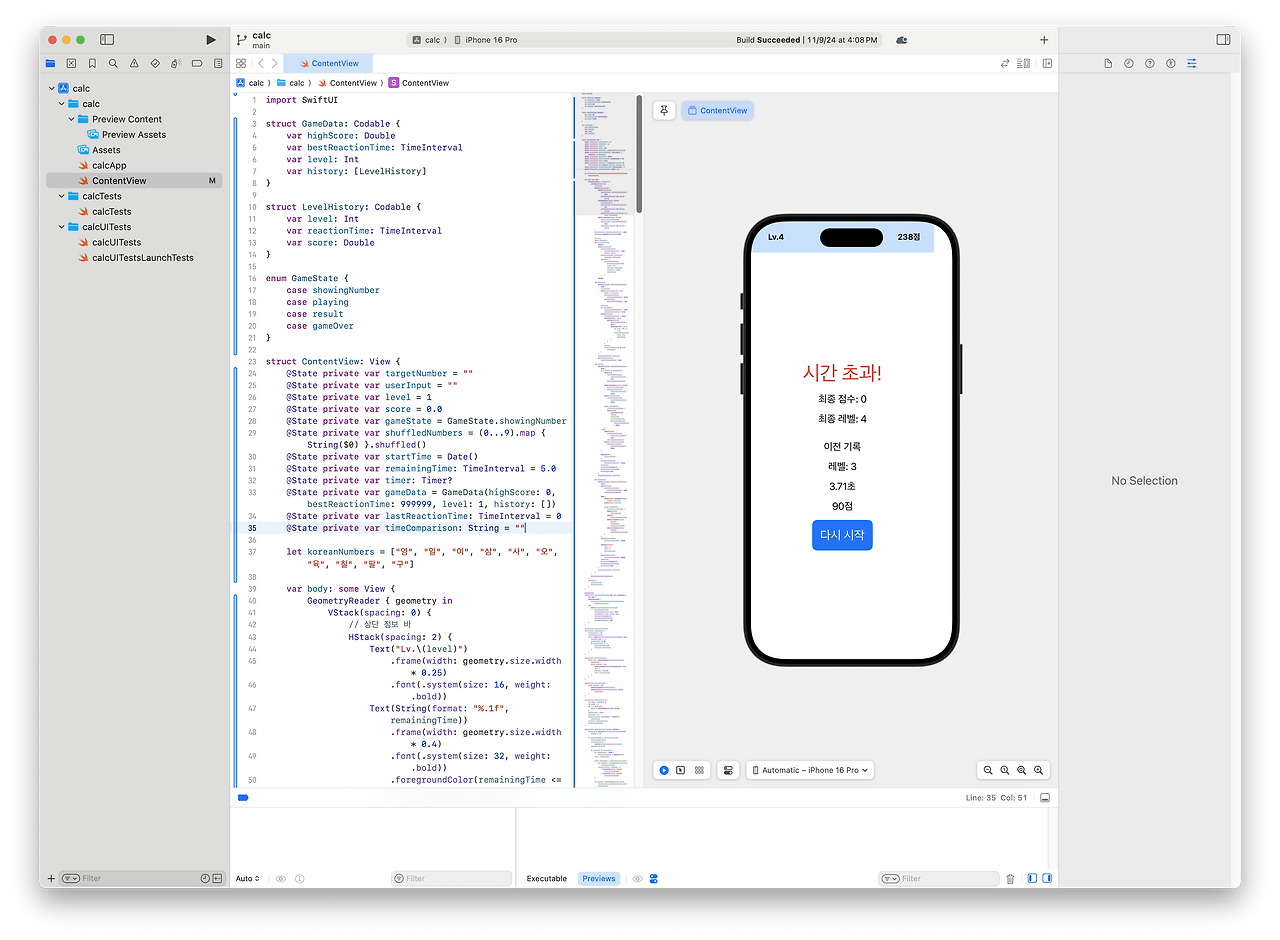Click the 다시 시작 button in preview
1280x940 pixels.
pos(842,535)
